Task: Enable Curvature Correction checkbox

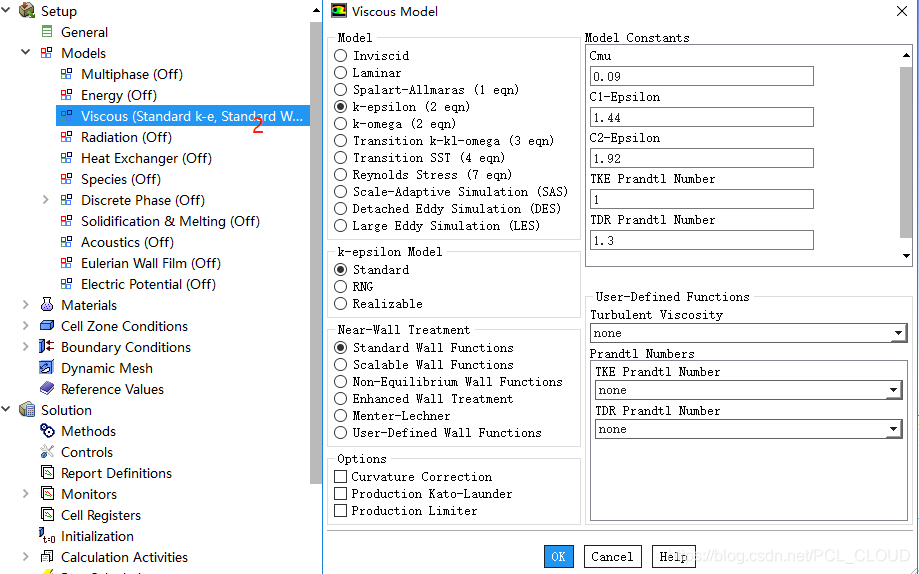Action: [x=341, y=477]
